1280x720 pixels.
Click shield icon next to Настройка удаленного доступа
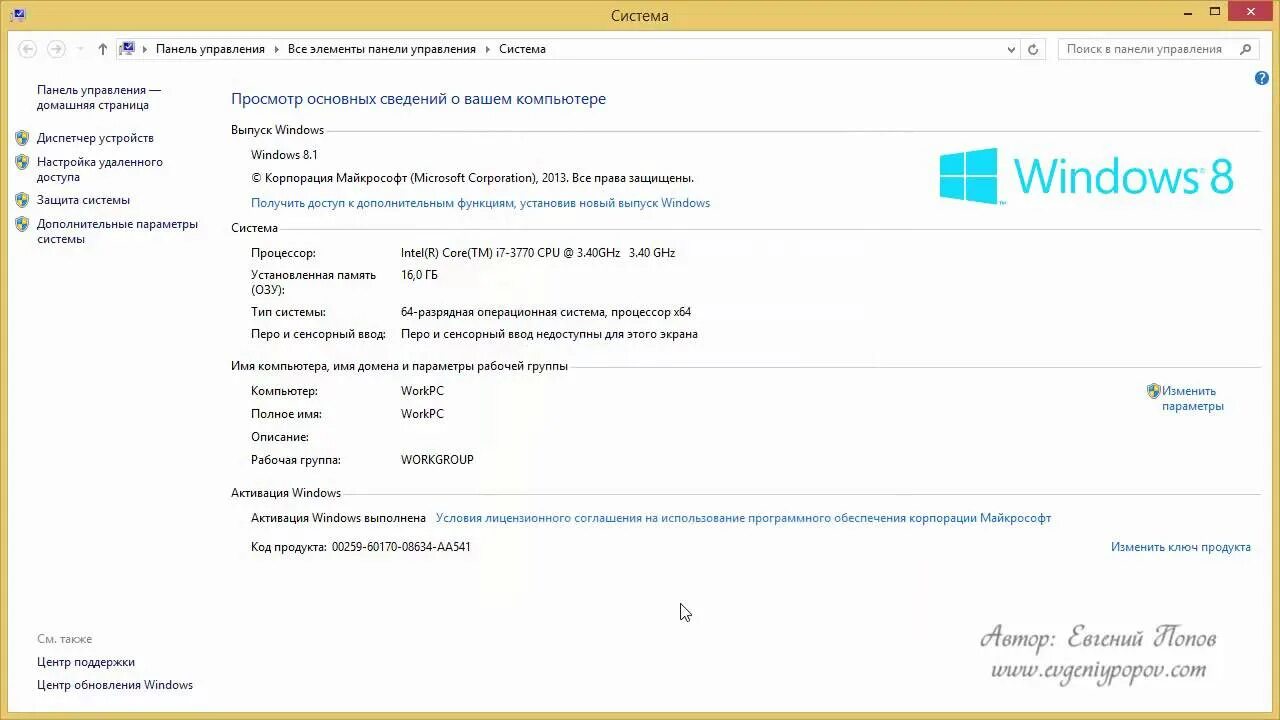click(x=22, y=162)
